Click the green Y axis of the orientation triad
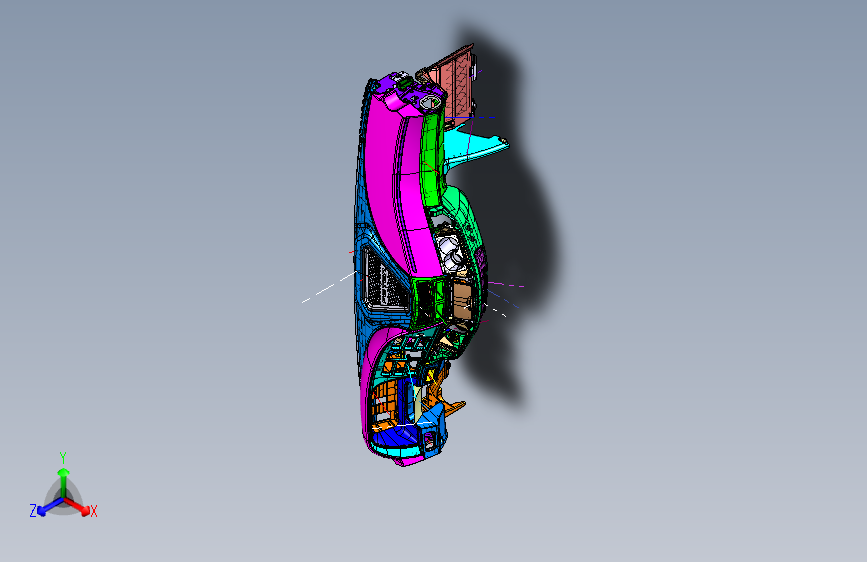Screen dimensions: 867x562 [63, 483]
